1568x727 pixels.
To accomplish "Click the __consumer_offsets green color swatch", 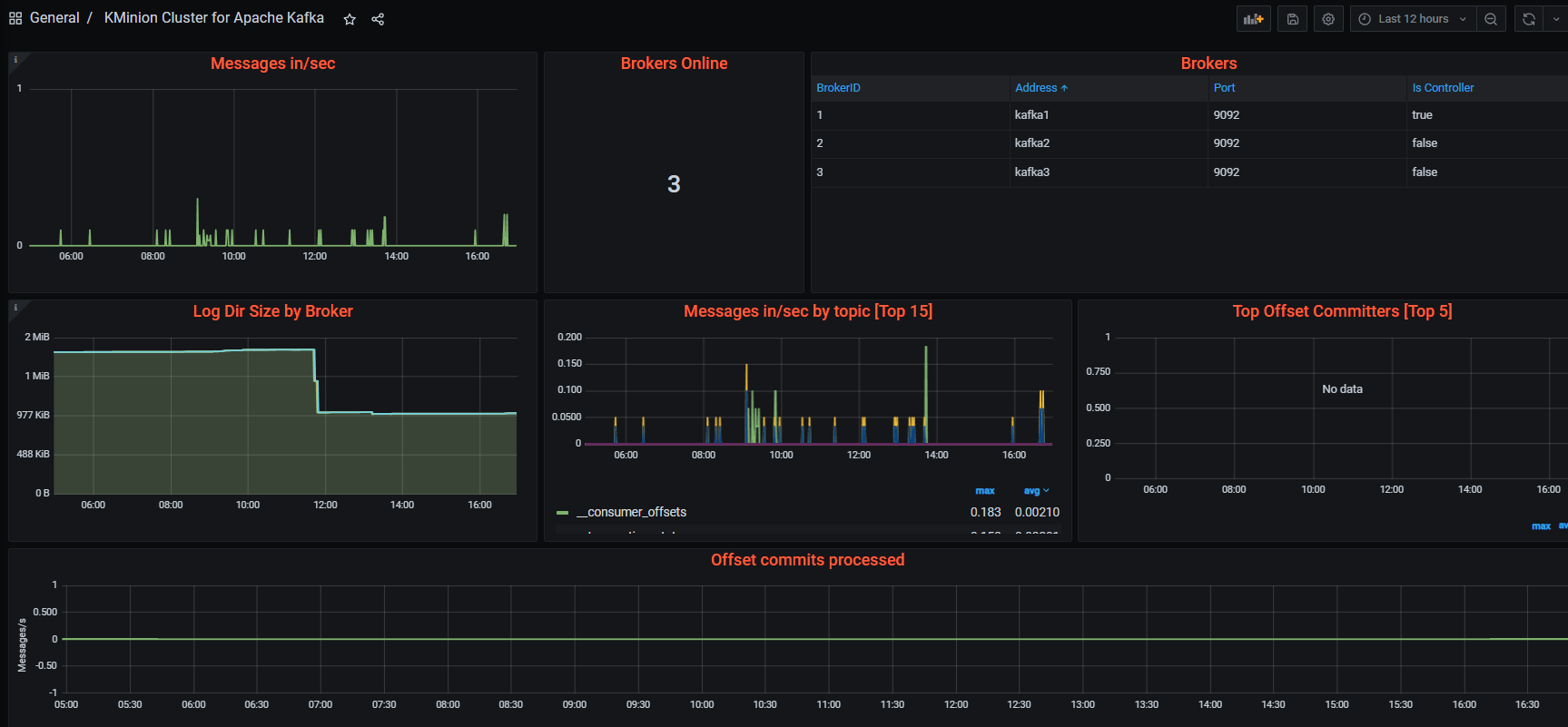I will (x=562, y=513).
